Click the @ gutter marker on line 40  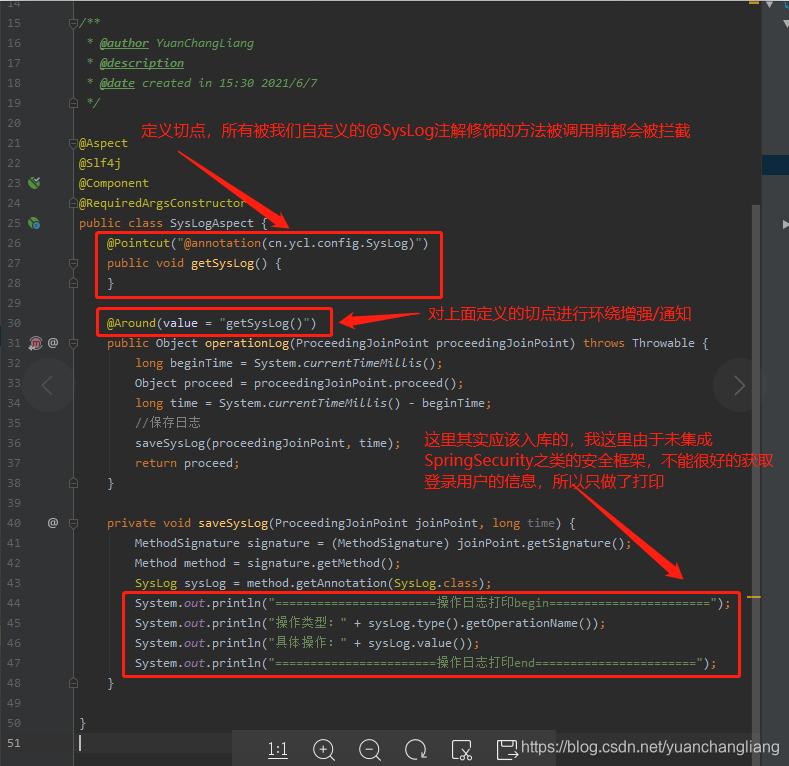pyautogui.click(x=53, y=523)
